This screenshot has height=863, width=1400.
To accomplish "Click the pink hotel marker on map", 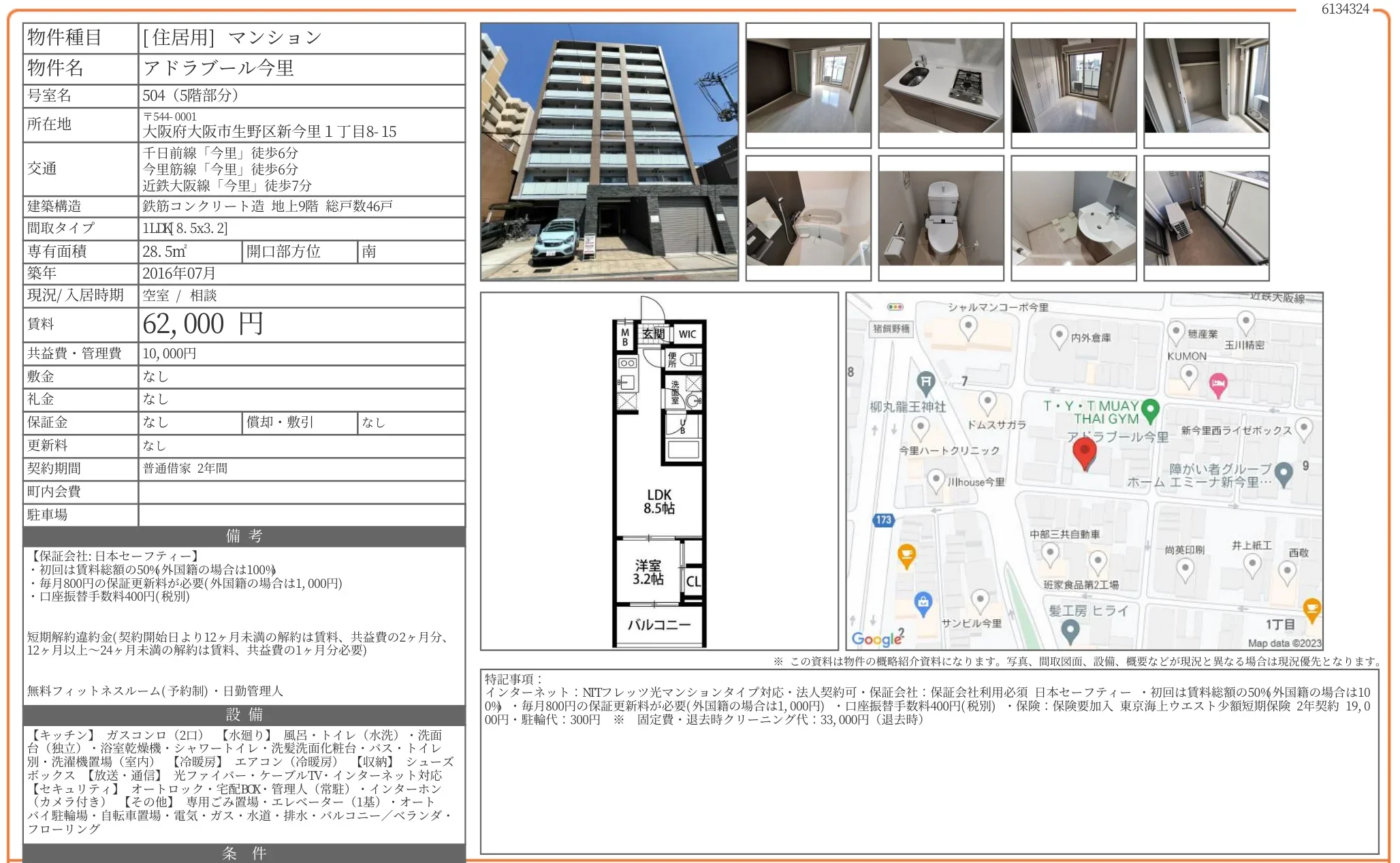I will [x=1218, y=385].
